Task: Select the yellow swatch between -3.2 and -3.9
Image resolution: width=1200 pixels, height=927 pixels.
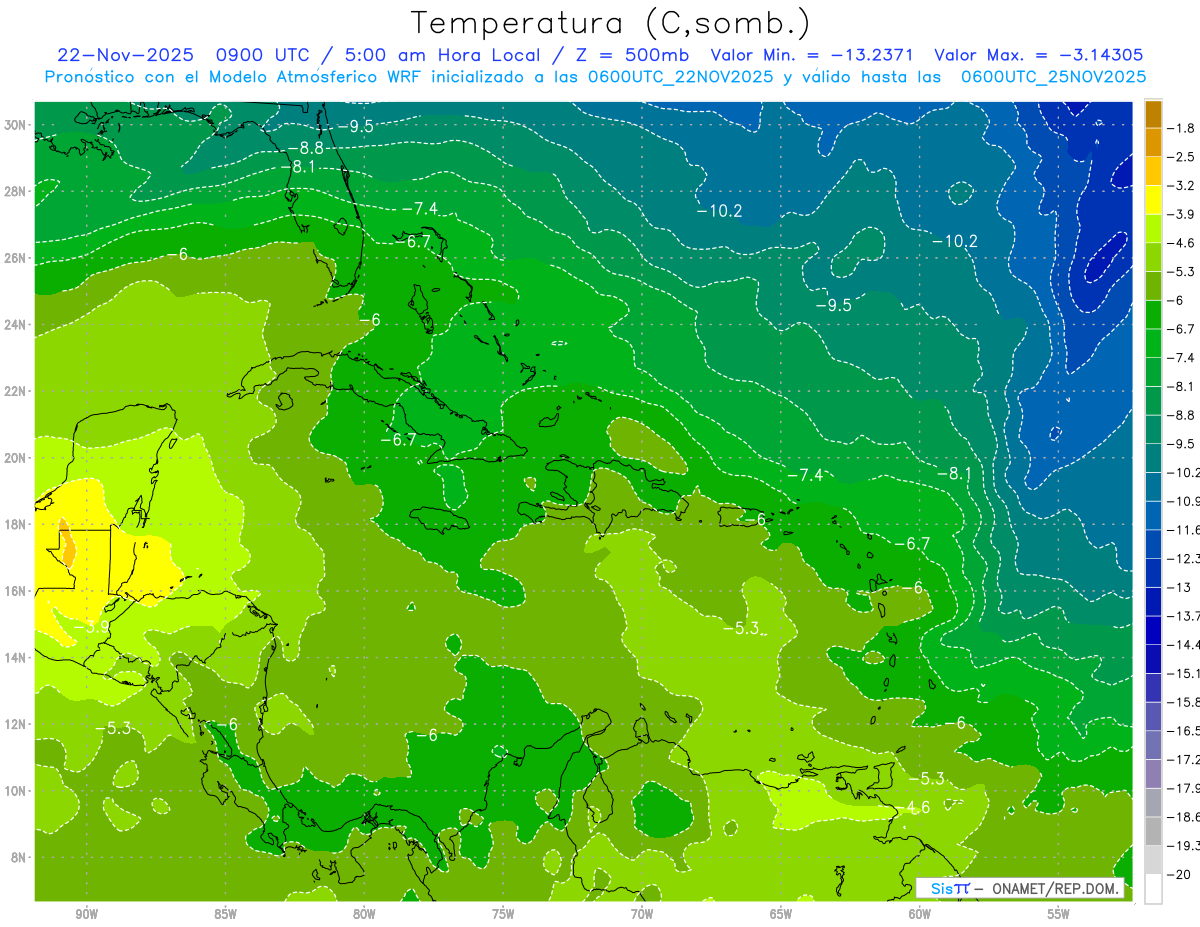Action: [x=1153, y=199]
